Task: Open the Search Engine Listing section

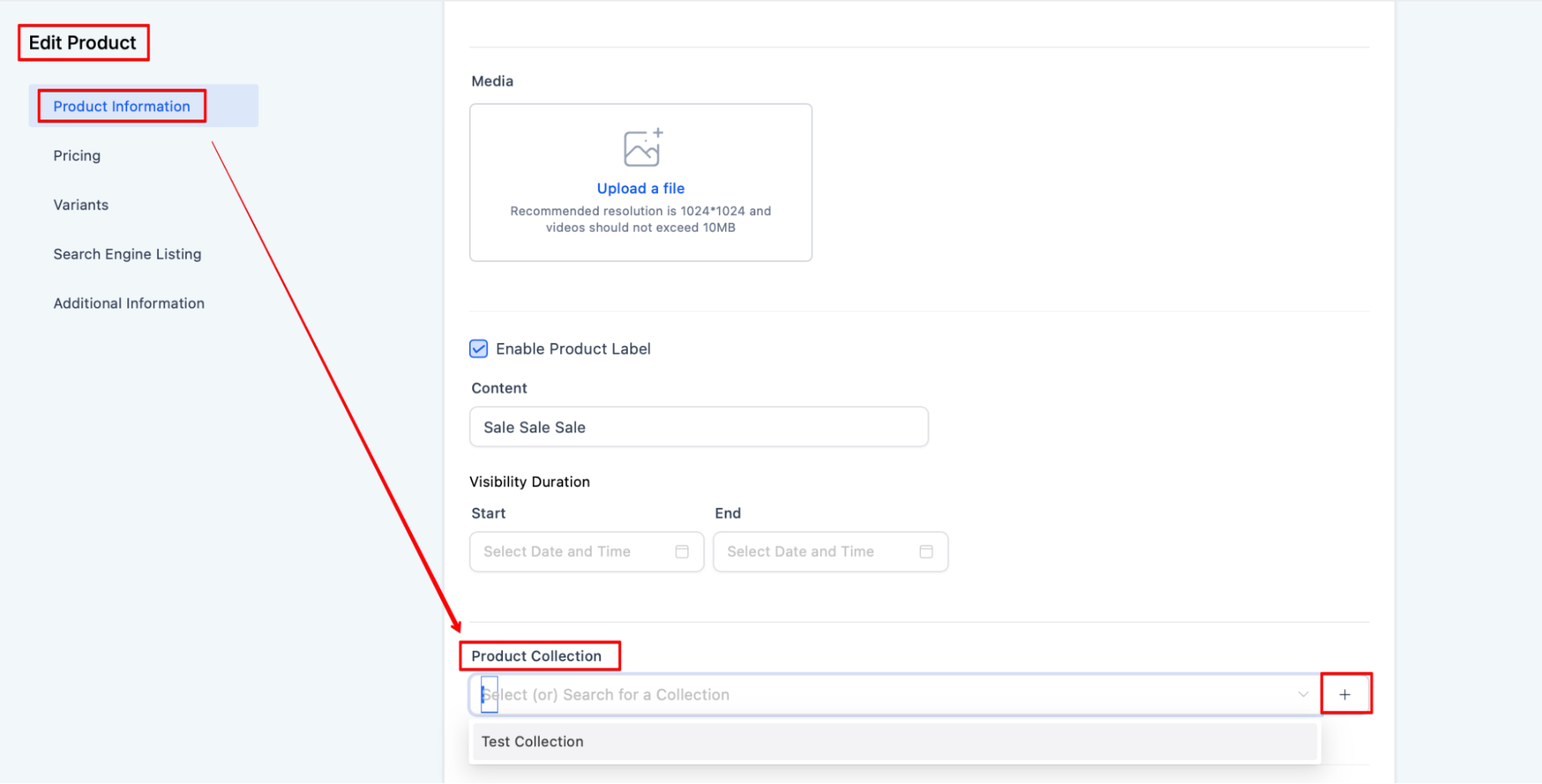Action: point(127,254)
